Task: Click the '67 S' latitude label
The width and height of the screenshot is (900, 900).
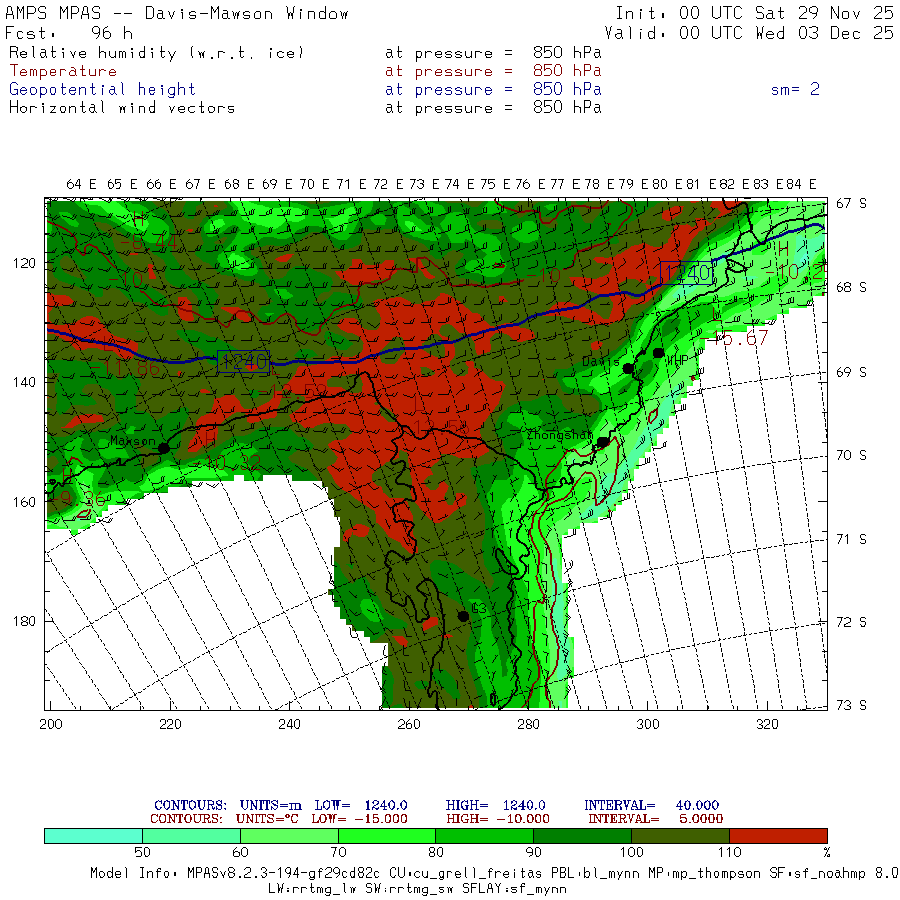Action: (x=851, y=203)
